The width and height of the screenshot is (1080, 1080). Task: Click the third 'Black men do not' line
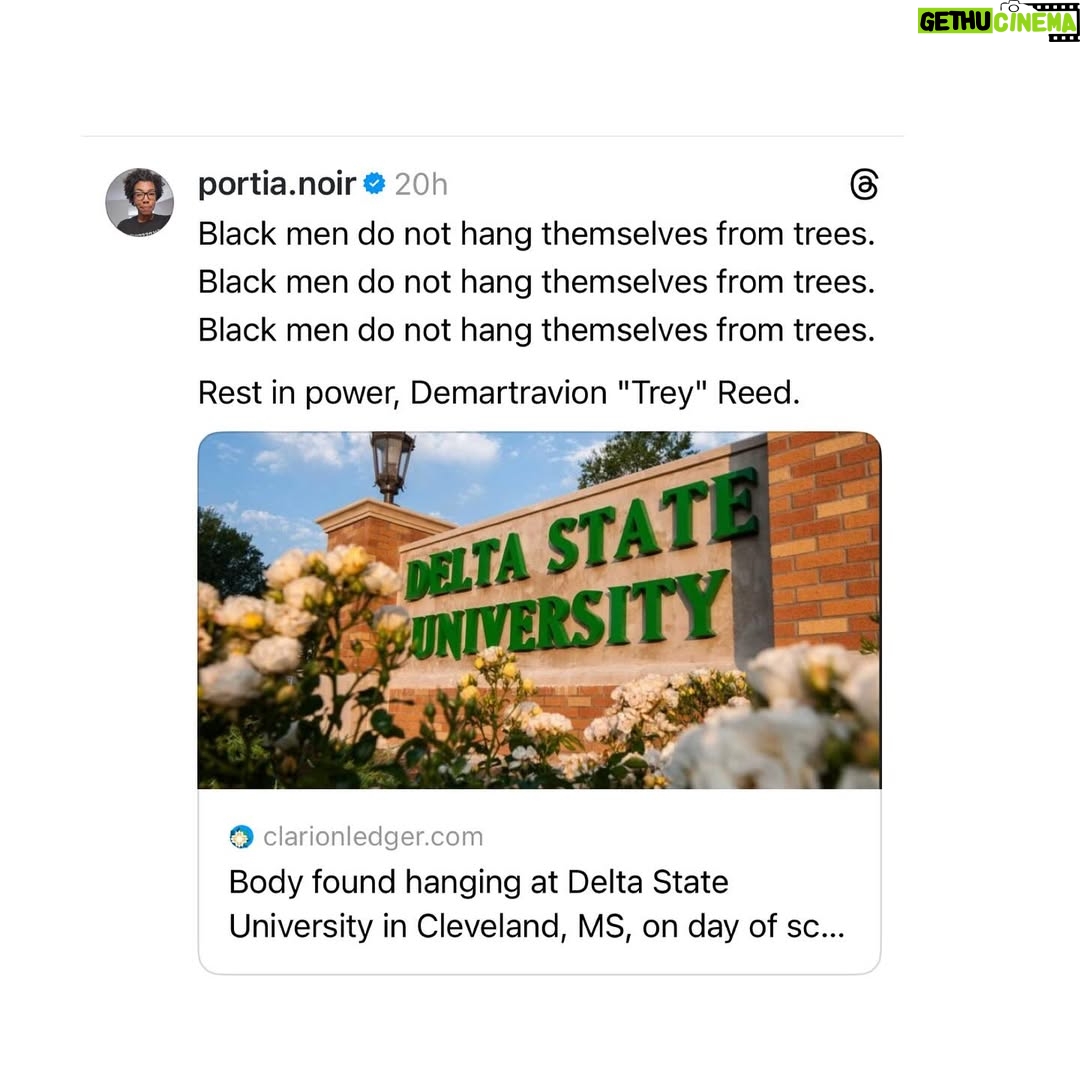pos(537,331)
